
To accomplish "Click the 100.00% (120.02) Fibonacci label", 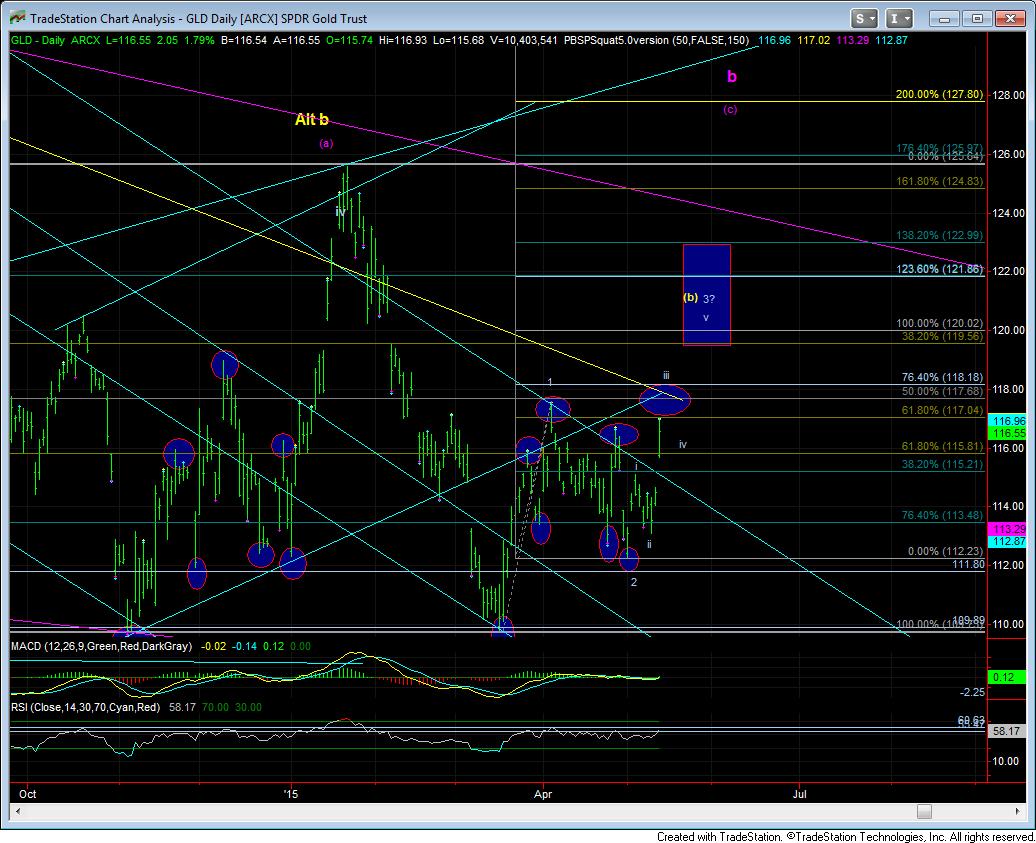I will (939, 323).
